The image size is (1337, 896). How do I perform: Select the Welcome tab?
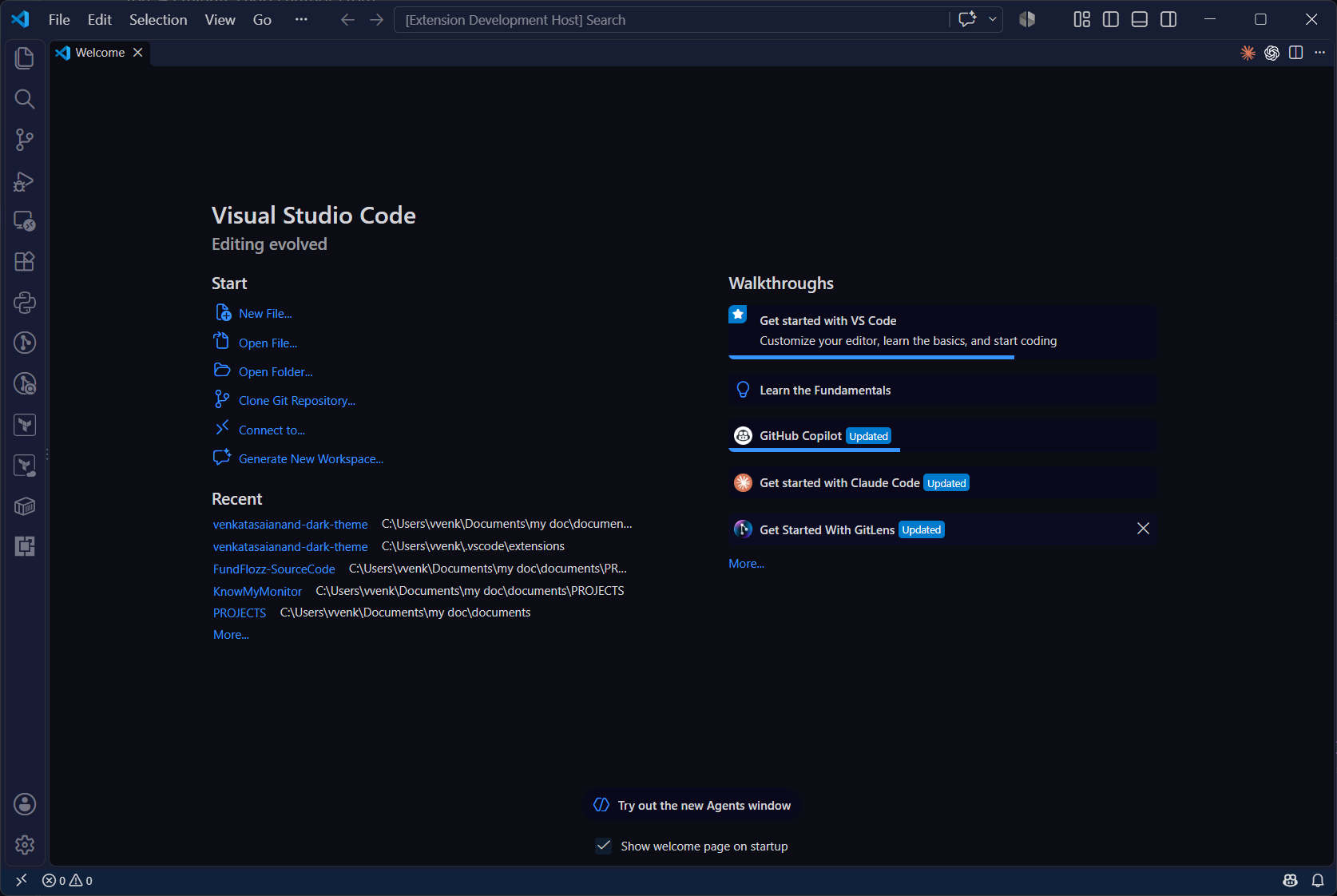[99, 53]
